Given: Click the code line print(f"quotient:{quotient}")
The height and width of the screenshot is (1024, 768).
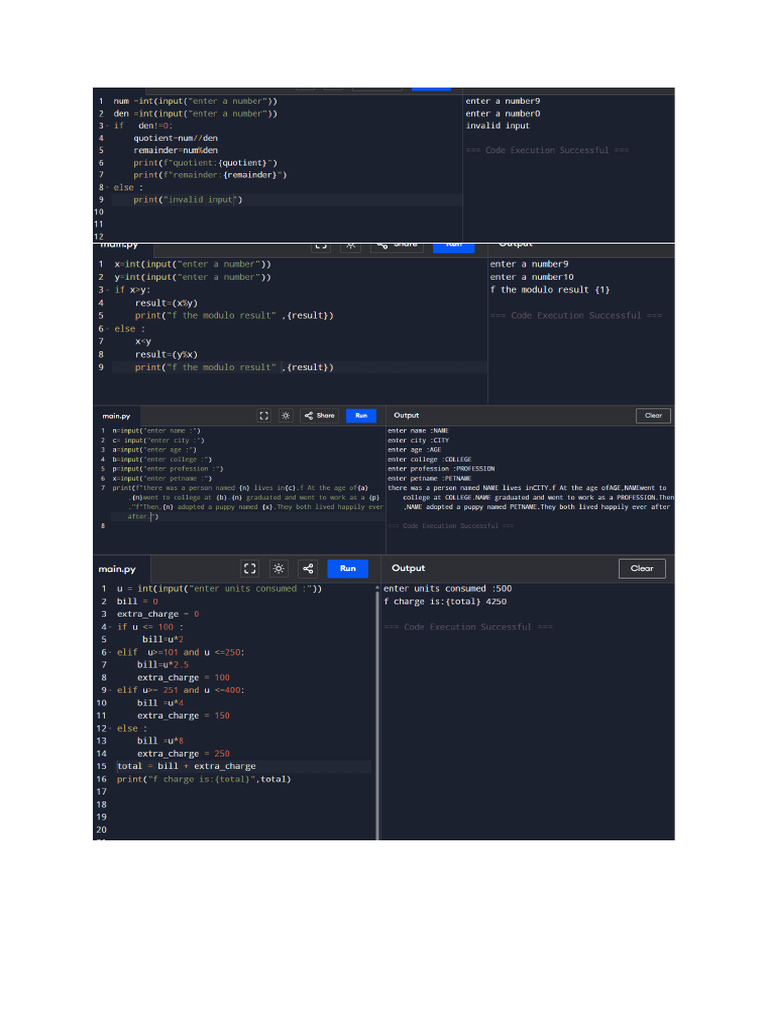Looking at the screenshot, I should tap(205, 163).
